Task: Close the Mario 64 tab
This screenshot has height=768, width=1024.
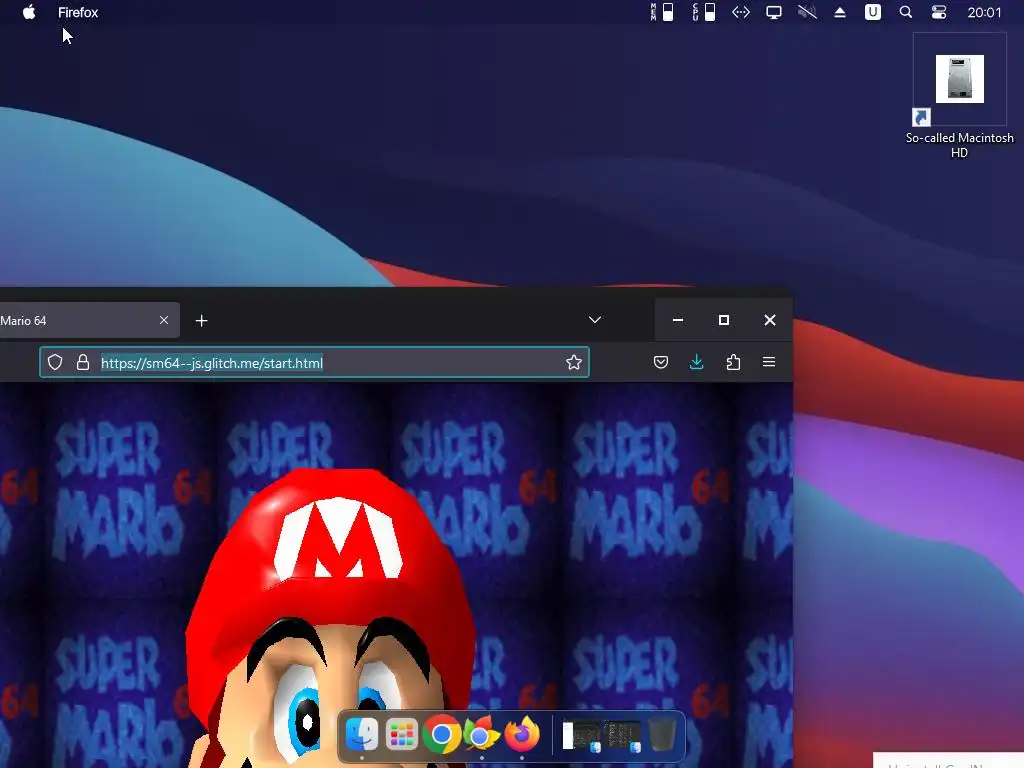Action: point(164,320)
